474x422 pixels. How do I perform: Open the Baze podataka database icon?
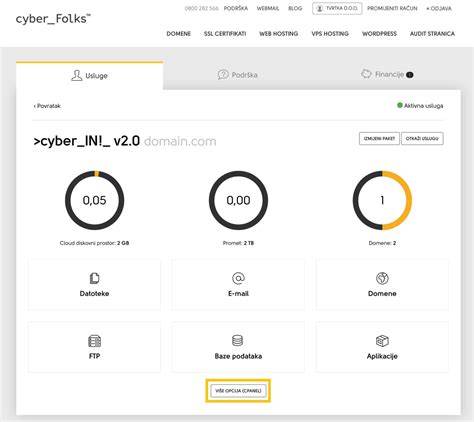coord(237,341)
